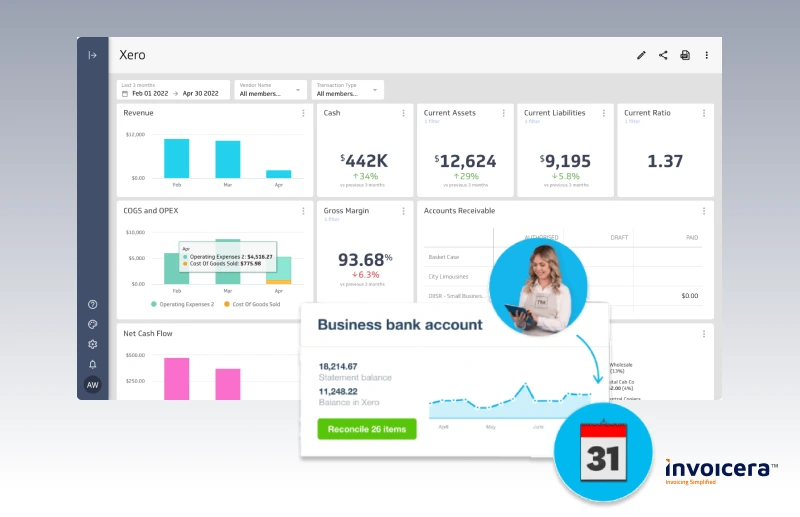Select the Feb revenue bar
The height and width of the screenshot is (517, 800).
(177, 159)
